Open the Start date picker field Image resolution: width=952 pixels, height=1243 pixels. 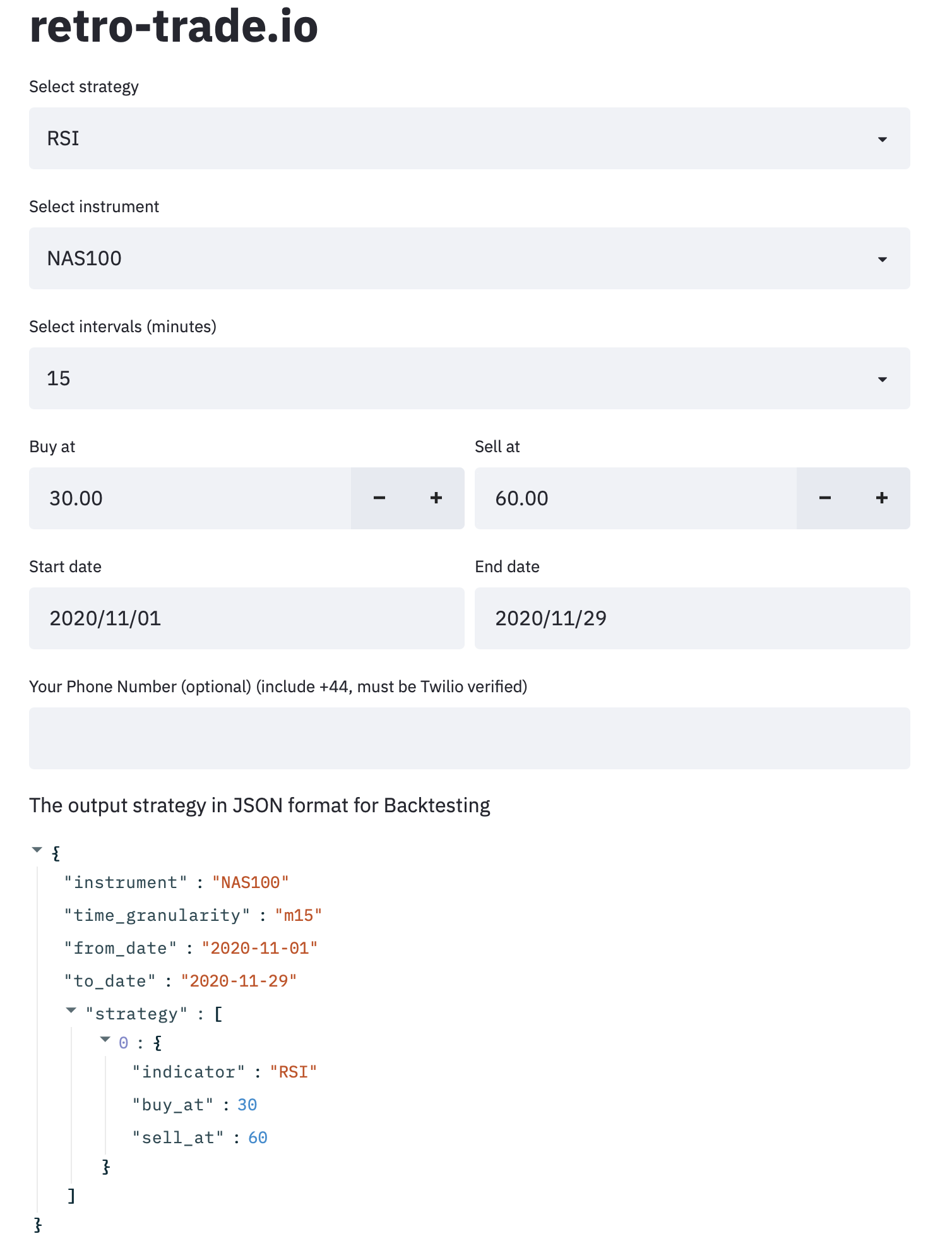246,618
